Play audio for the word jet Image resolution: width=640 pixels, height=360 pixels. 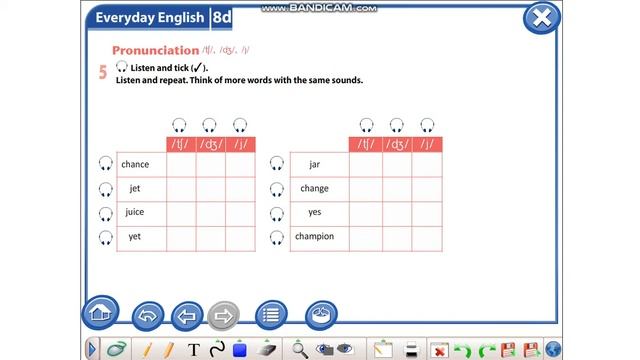point(106,189)
